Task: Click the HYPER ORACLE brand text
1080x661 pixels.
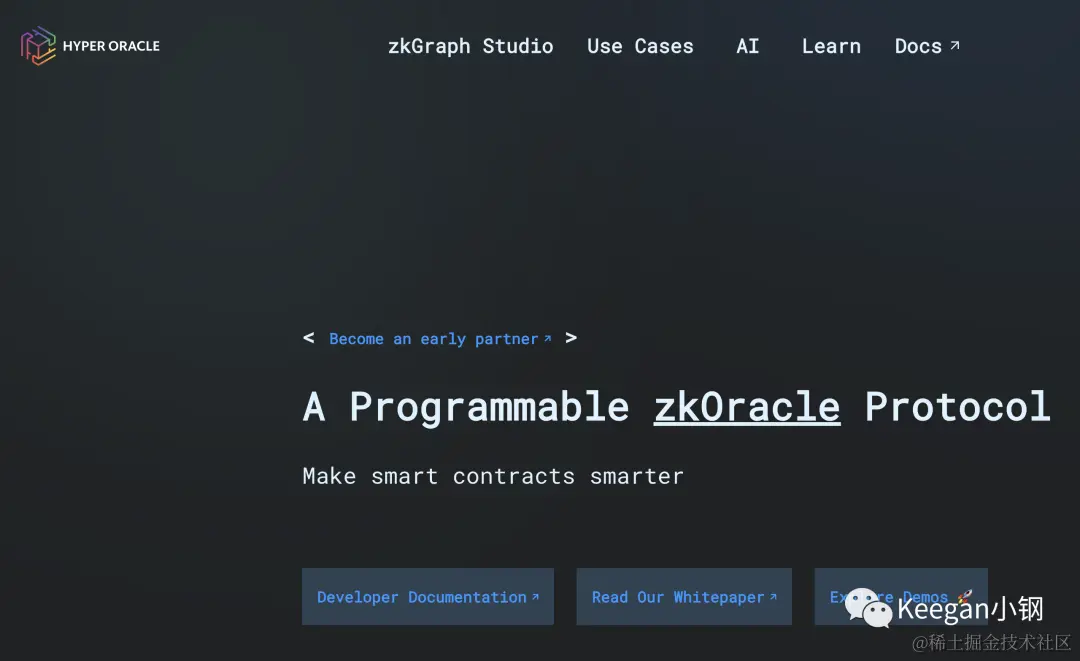Action: tap(111, 46)
